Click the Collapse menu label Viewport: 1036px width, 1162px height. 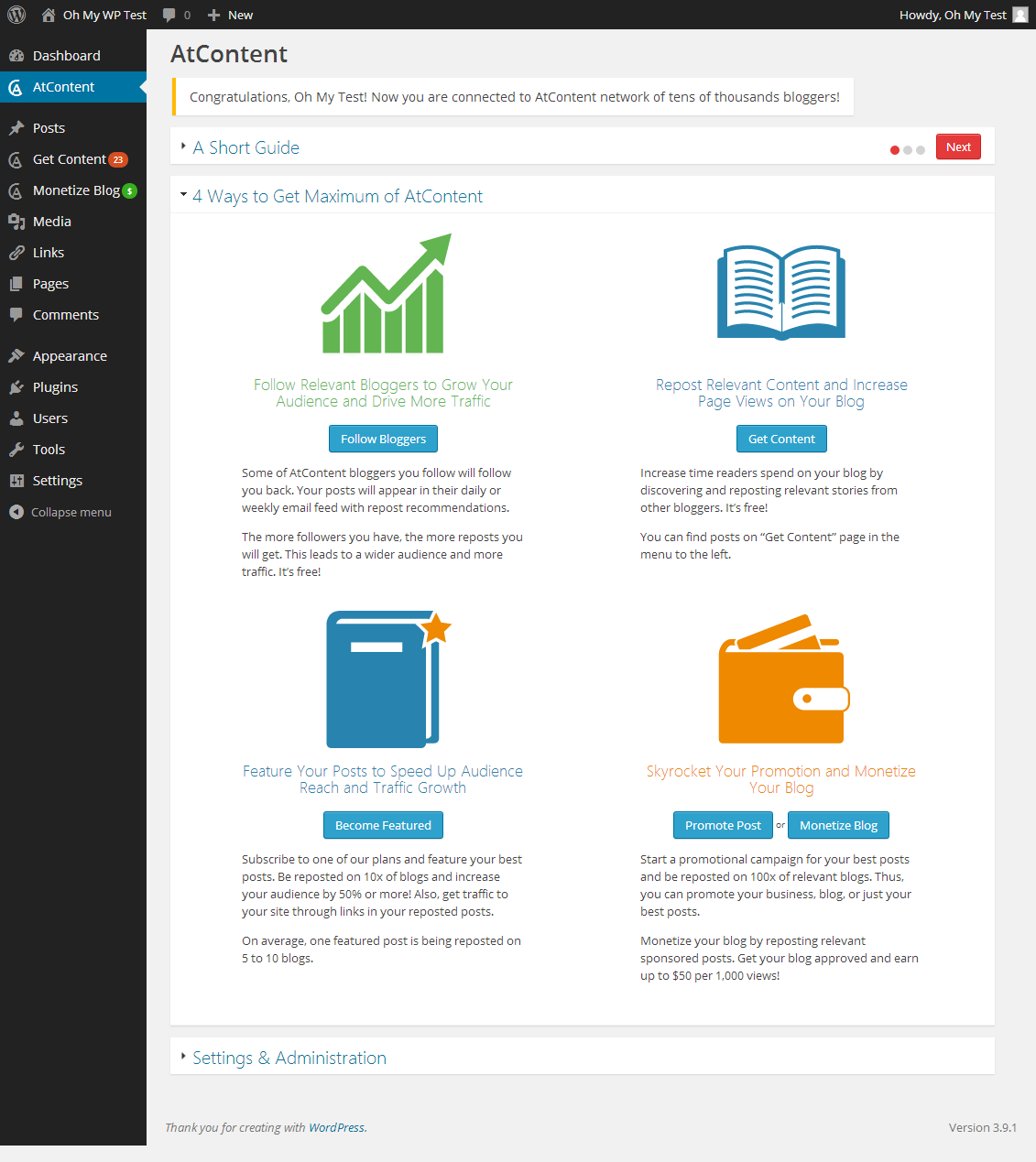coord(71,512)
